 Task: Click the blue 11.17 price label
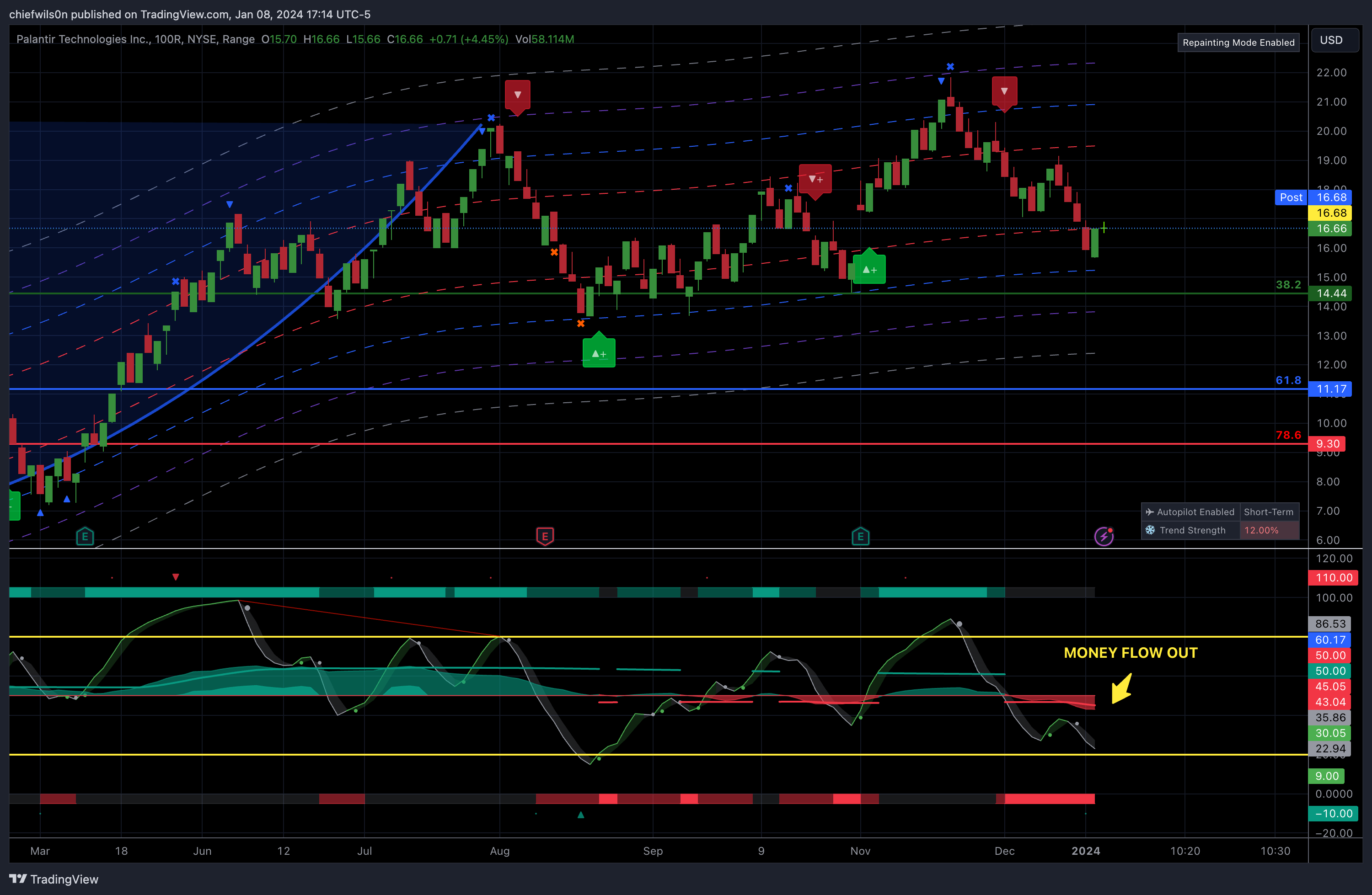[1330, 389]
